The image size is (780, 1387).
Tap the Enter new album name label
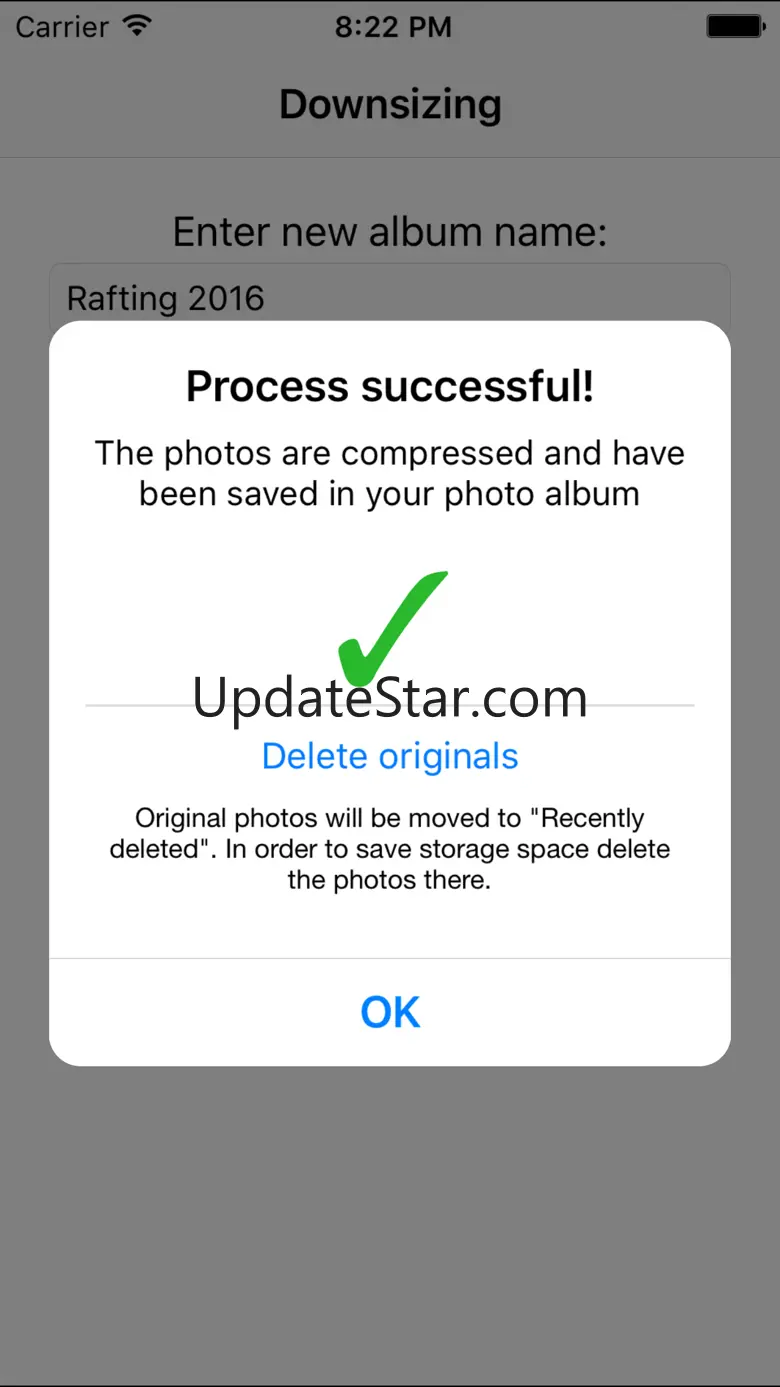pyautogui.click(x=390, y=232)
